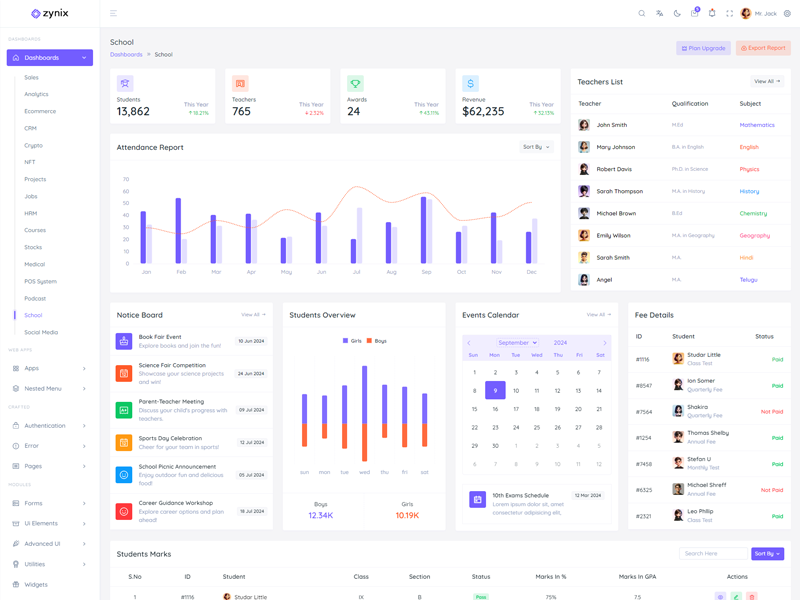The height and width of the screenshot is (600, 800).
Task: Open the September month dropdown in calendar
Action: (x=517, y=343)
